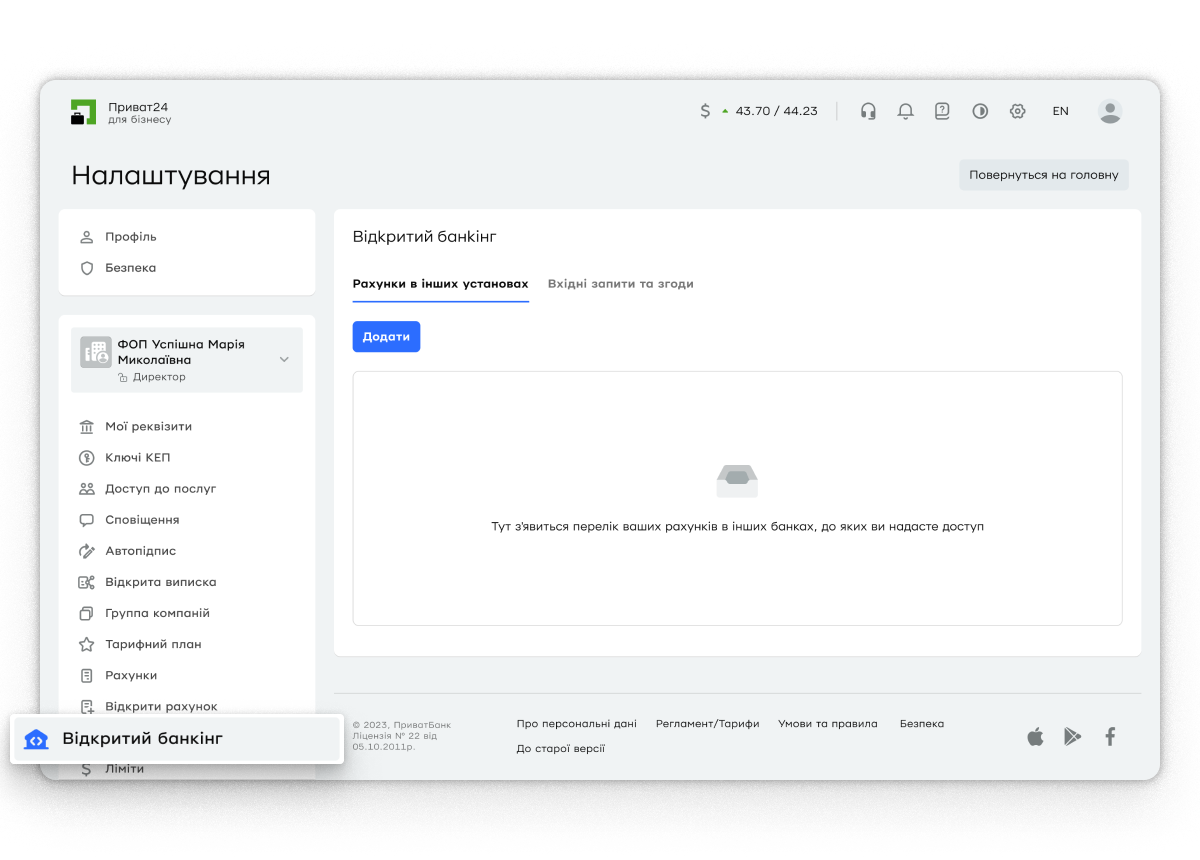1200x860 pixels.
Task: Open Мої реквізити
Action: 149,426
